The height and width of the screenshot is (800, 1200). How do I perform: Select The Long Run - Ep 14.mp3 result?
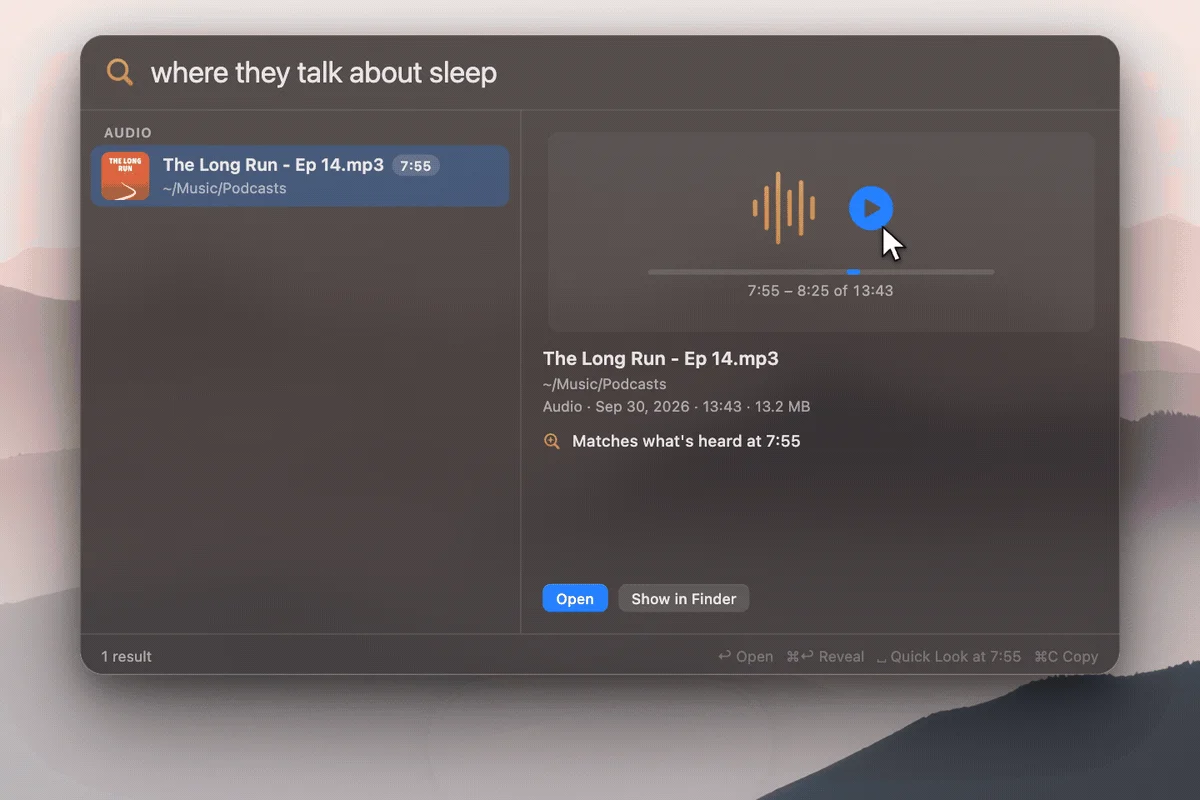coord(300,176)
